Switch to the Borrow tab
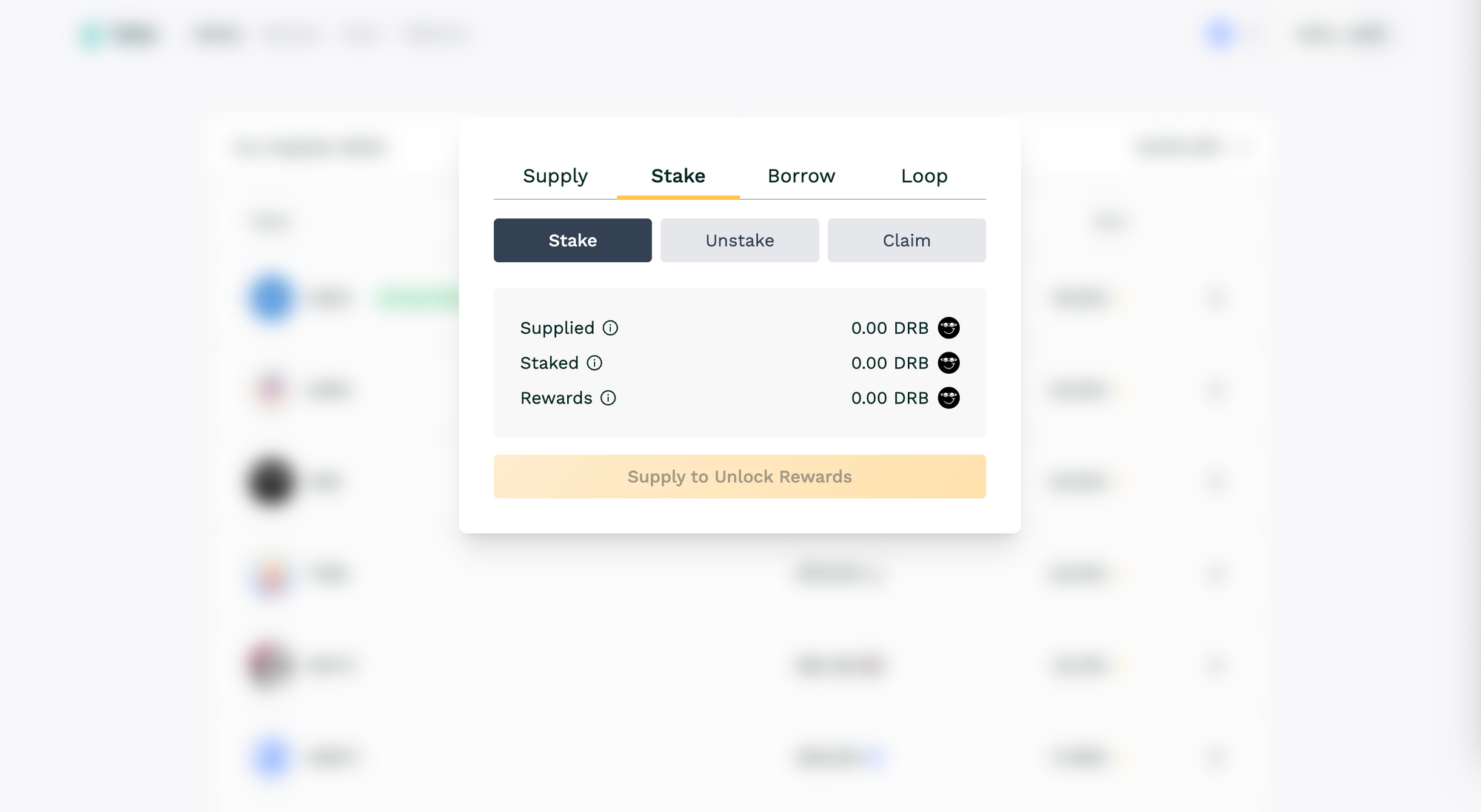Viewport: 1481px width, 812px height. tap(801, 176)
